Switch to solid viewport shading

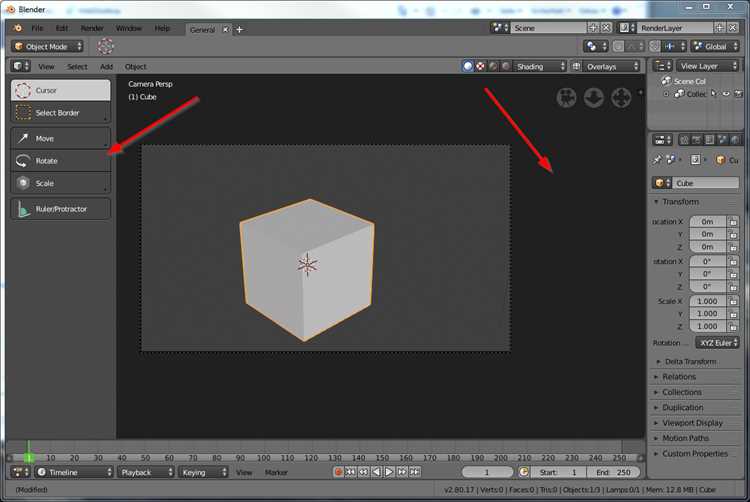click(468, 66)
